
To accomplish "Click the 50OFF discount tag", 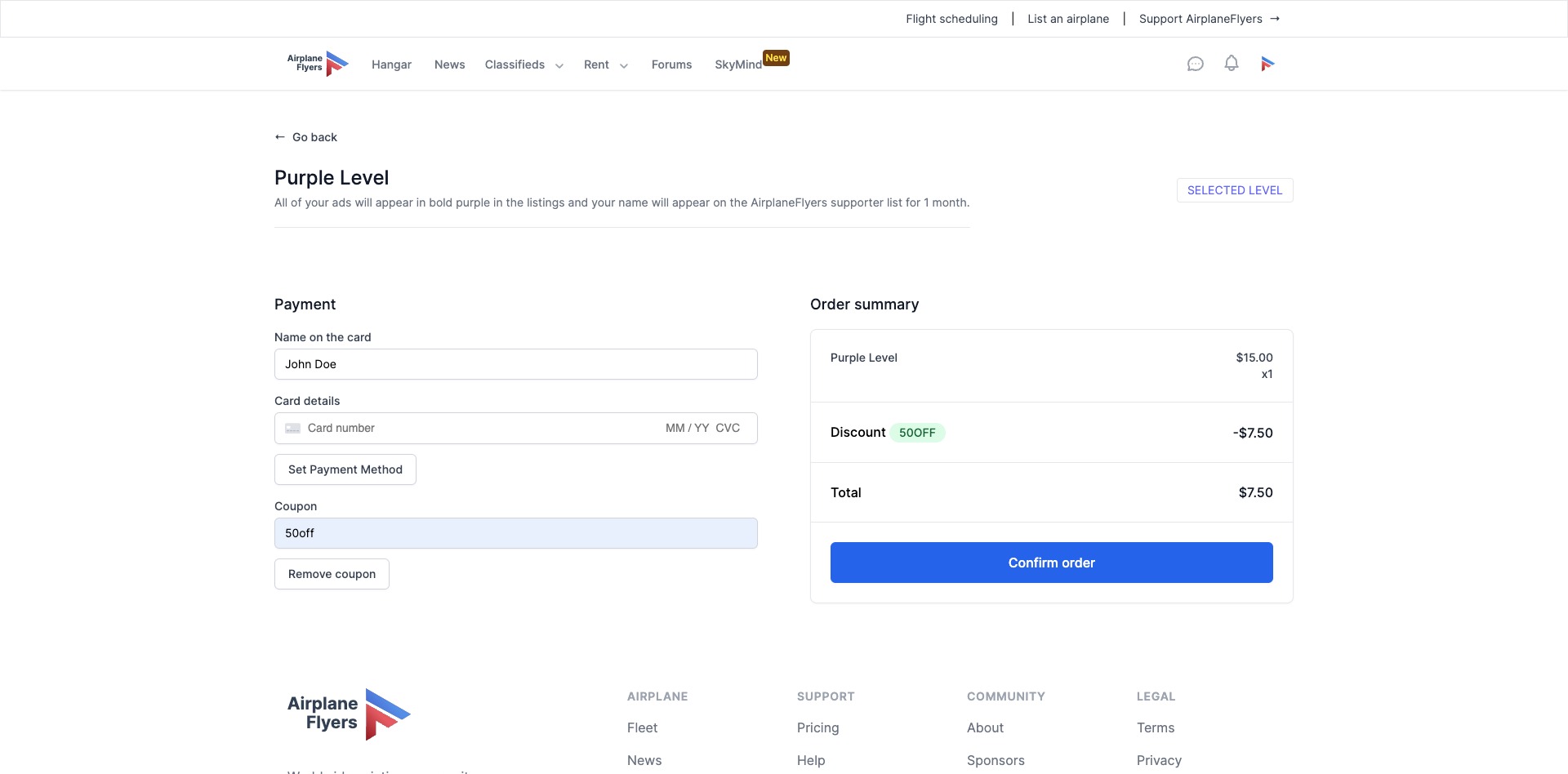I will tap(917, 433).
